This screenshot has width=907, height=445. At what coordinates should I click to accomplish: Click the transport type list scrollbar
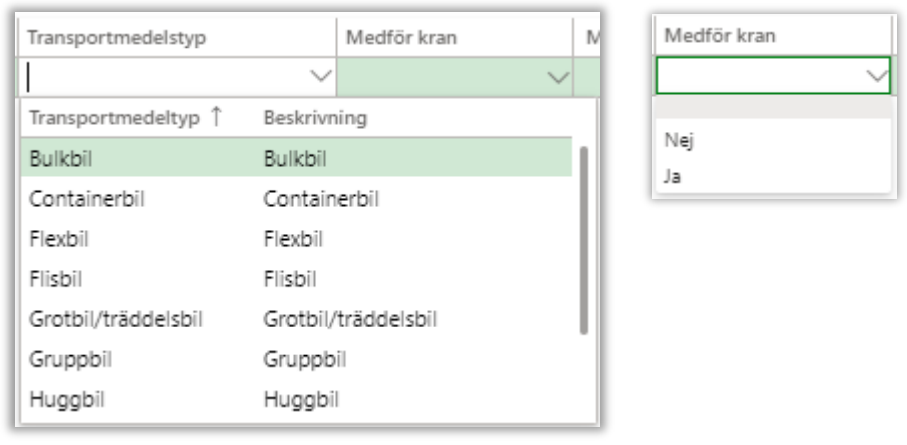583,240
